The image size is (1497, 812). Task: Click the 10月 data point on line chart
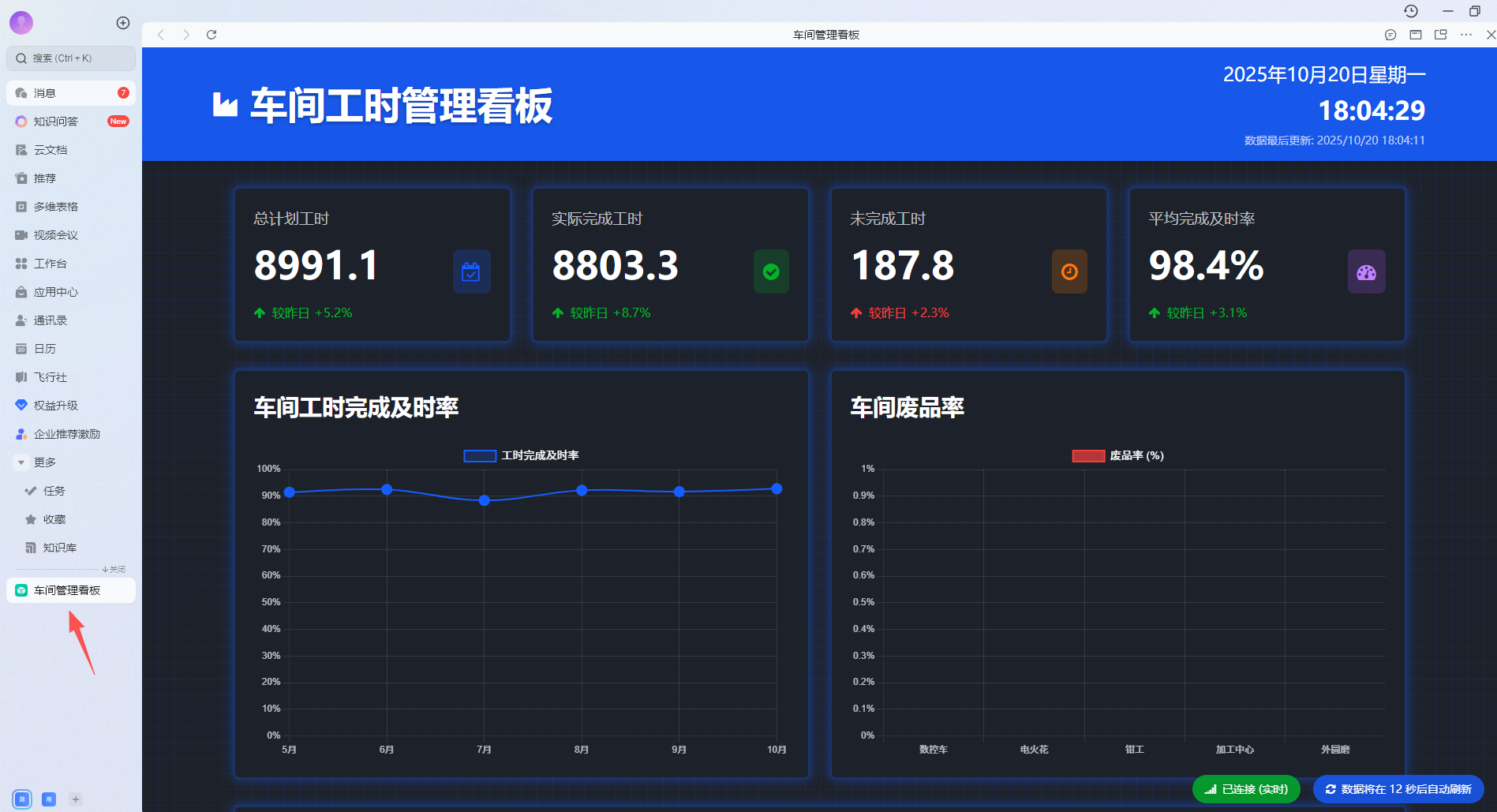777,489
